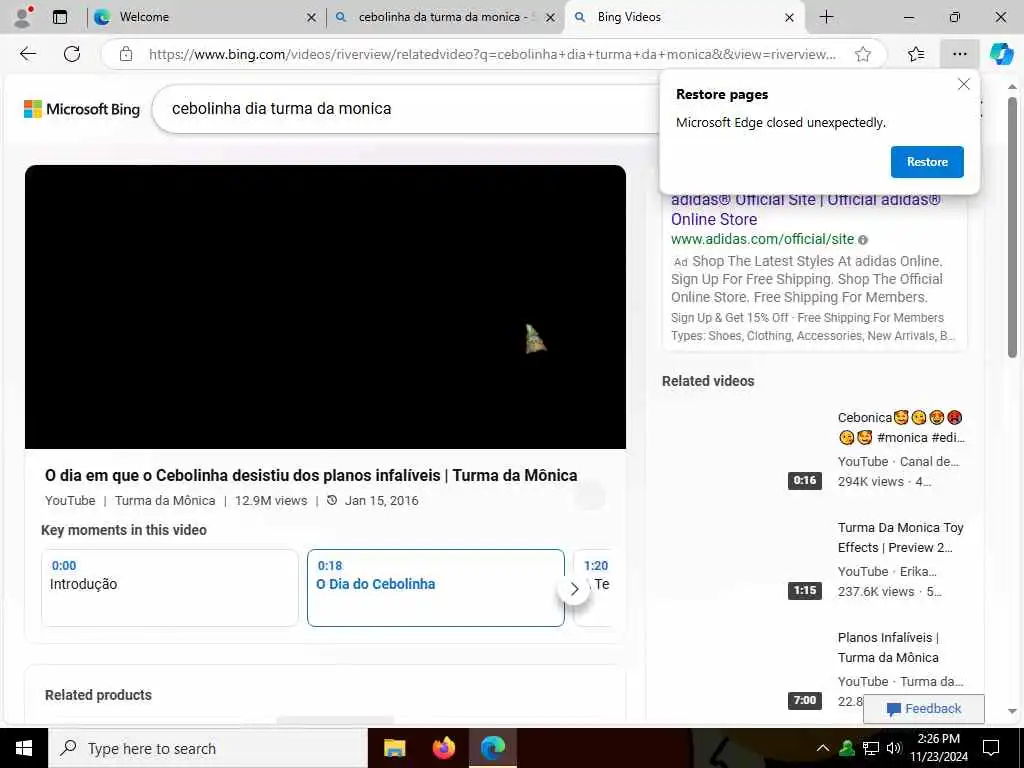
Task: Launch Firefox from taskbar
Action: [x=443, y=748]
